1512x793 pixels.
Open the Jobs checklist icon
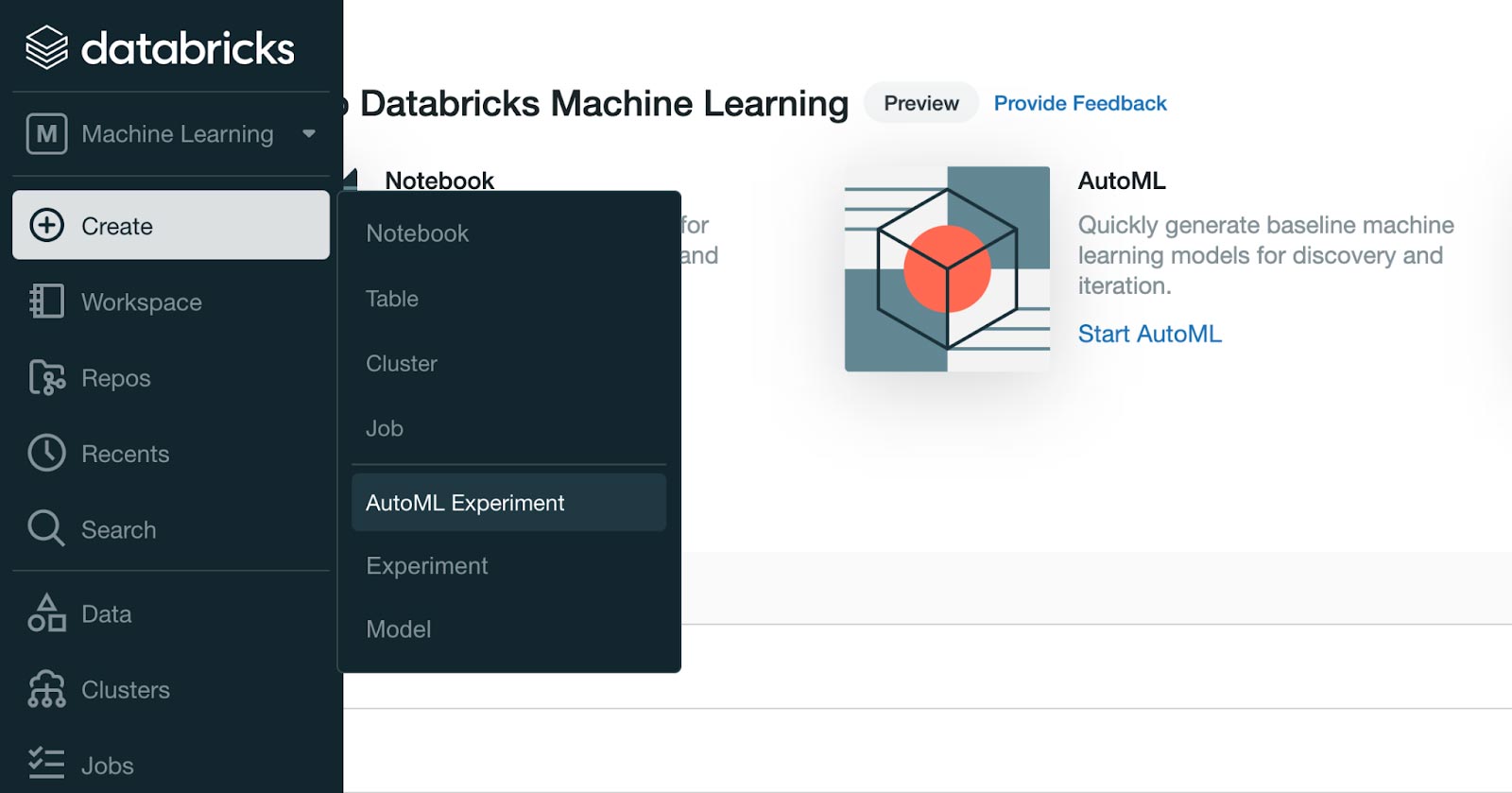[46, 764]
